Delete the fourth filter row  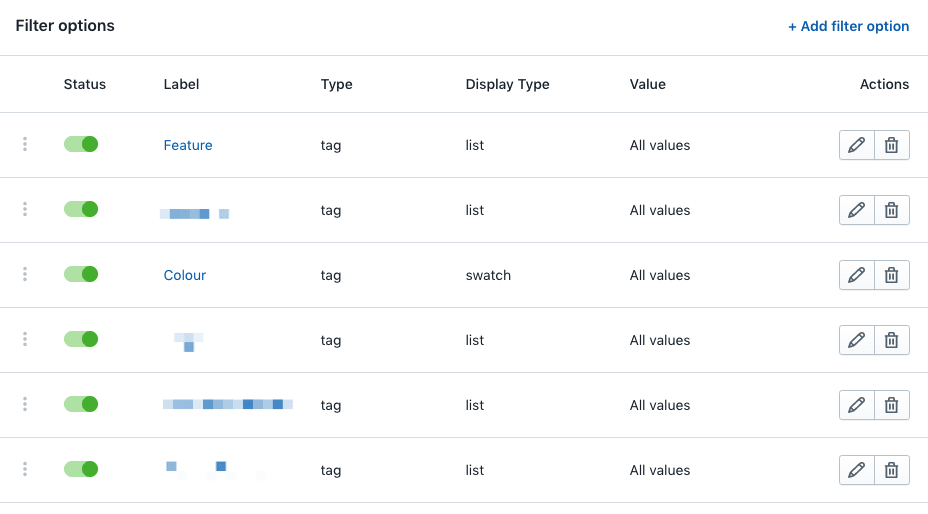[892, 340]
